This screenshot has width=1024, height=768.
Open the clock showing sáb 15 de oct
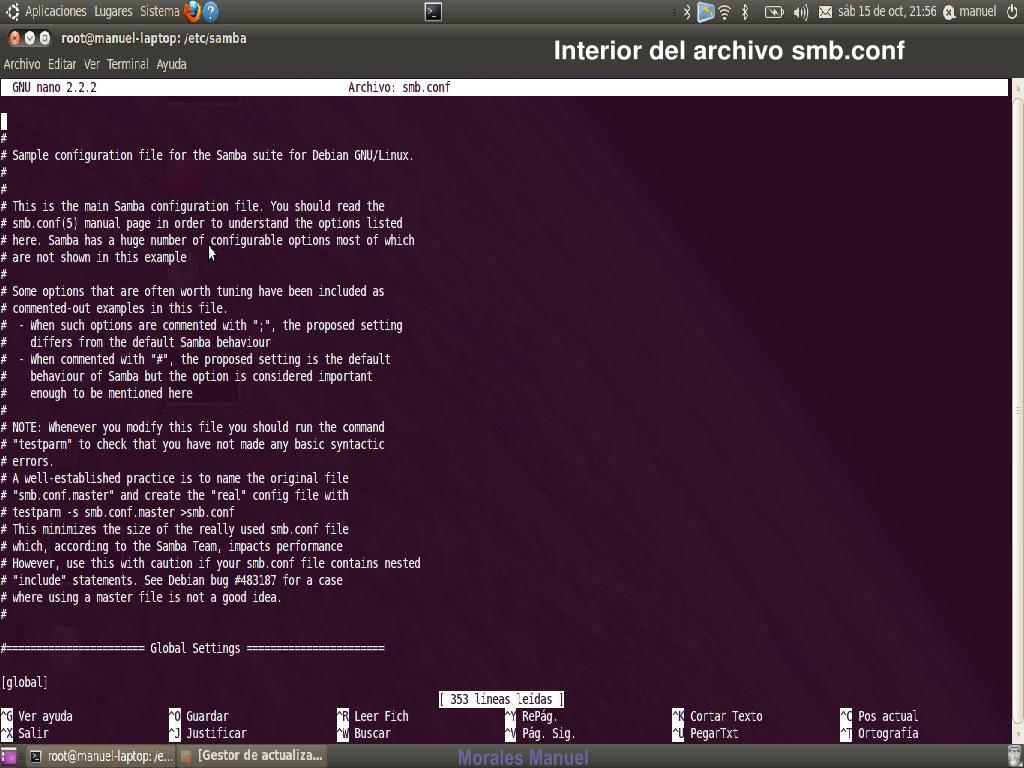pyautogui.click(x=887, y=12)
